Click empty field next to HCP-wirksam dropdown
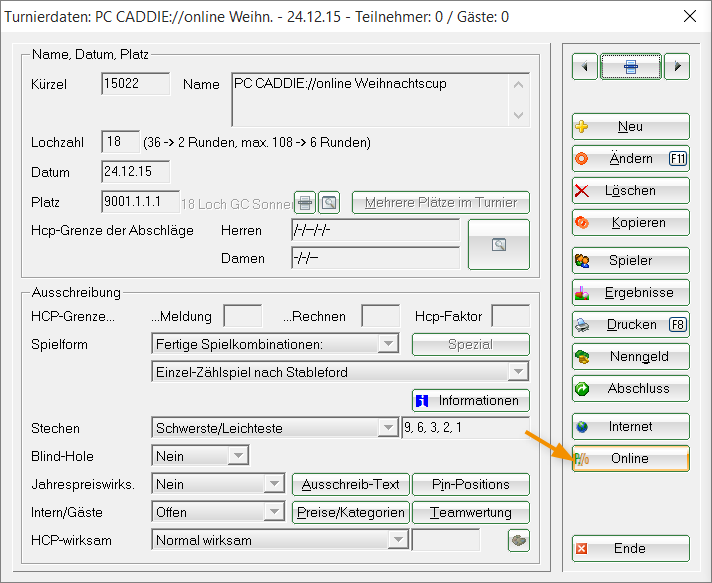712x583 pixels. (x=446, y=540)
